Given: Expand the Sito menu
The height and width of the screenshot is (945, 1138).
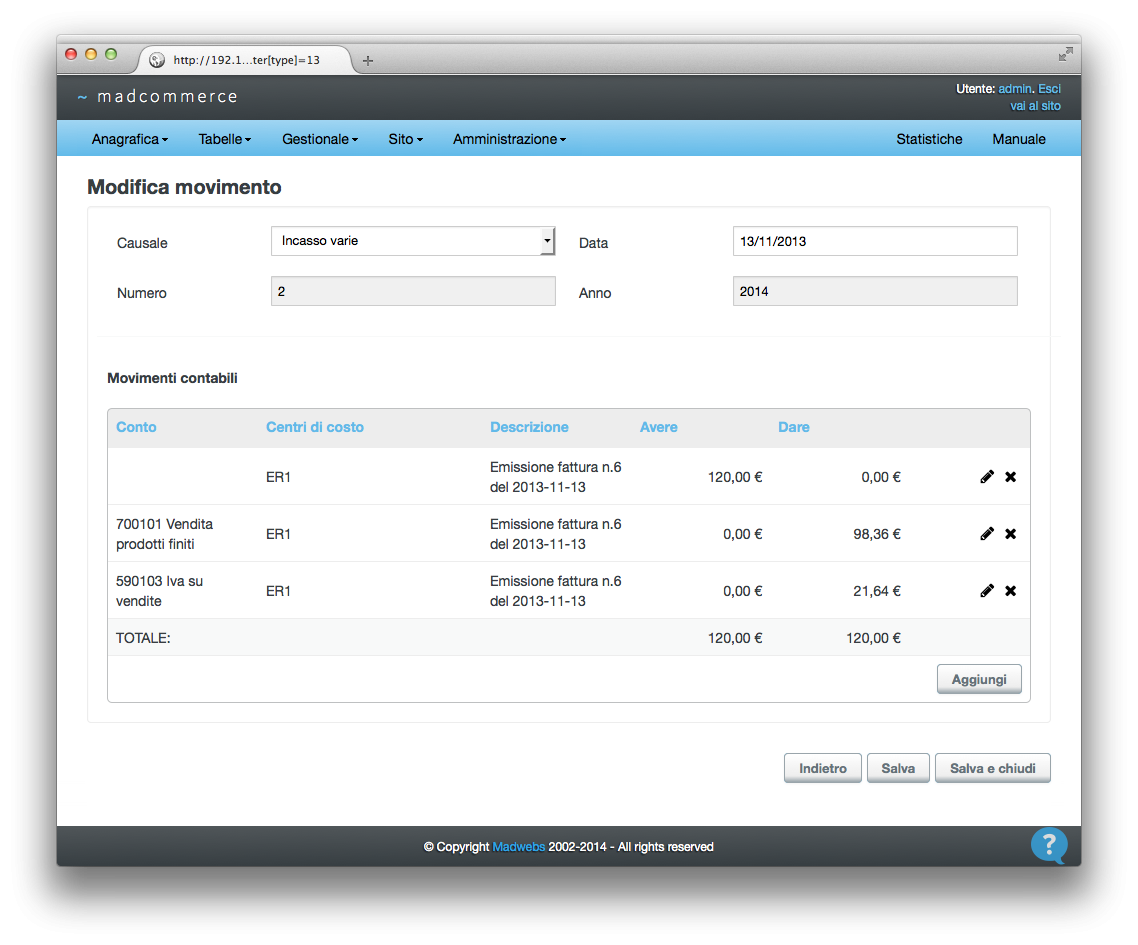Looking at the screenshot, I should [405, 139].
